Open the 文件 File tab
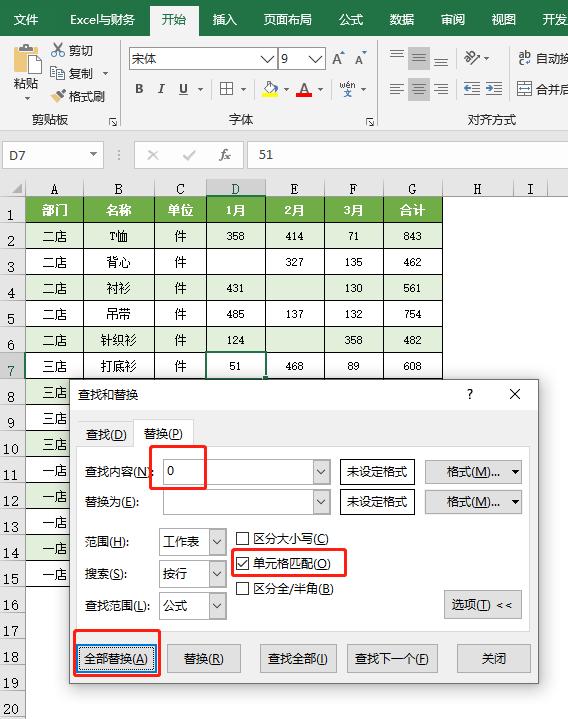The width and height of the screenshot is (568, 719). pos(26,19)
